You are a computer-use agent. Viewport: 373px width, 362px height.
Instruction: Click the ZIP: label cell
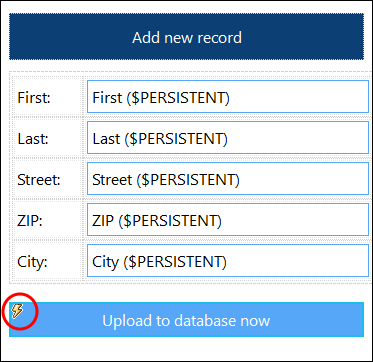(x=47, y=220)
